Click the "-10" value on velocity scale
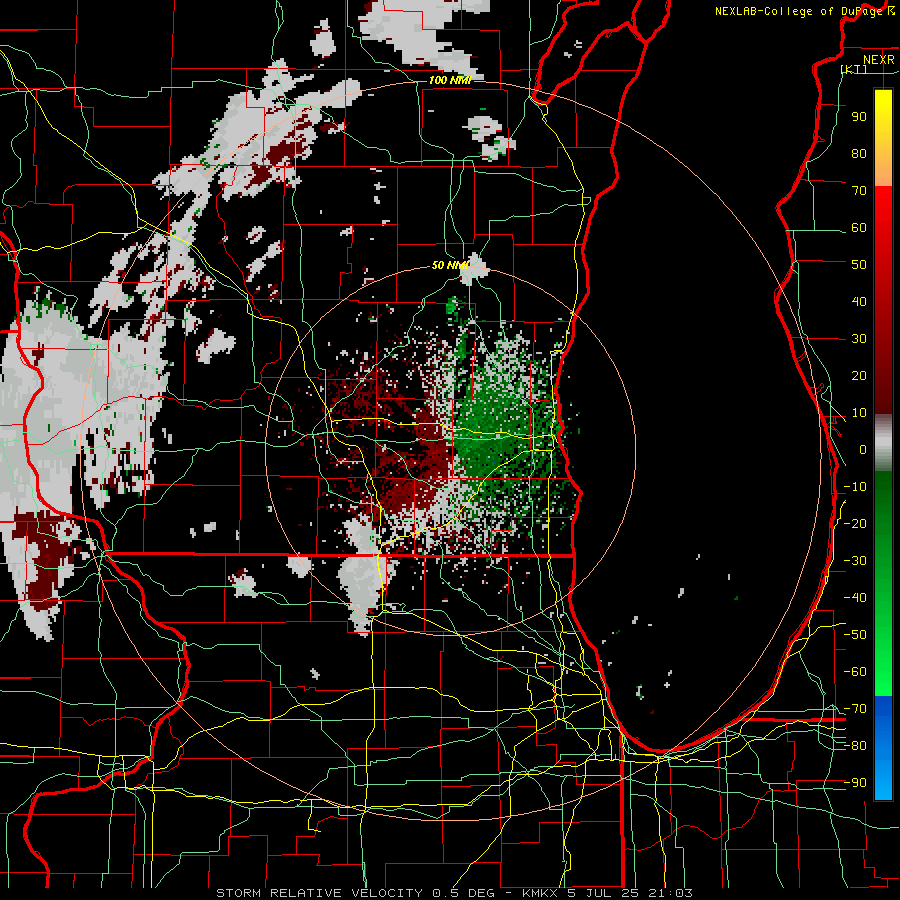The width and height of the screenshot is (900, 900). coord(855,487)
